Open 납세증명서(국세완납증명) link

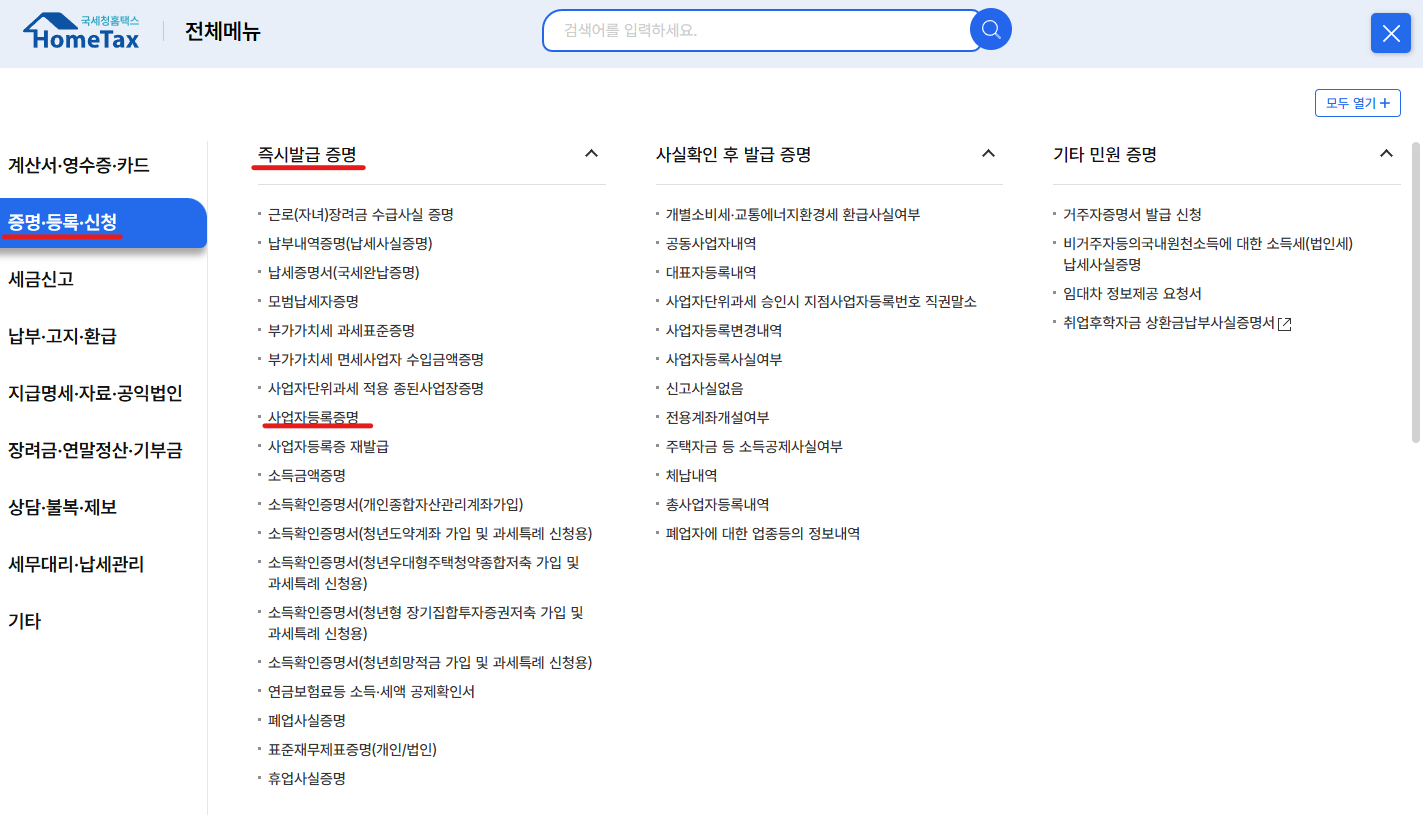[x=343, y=273]
